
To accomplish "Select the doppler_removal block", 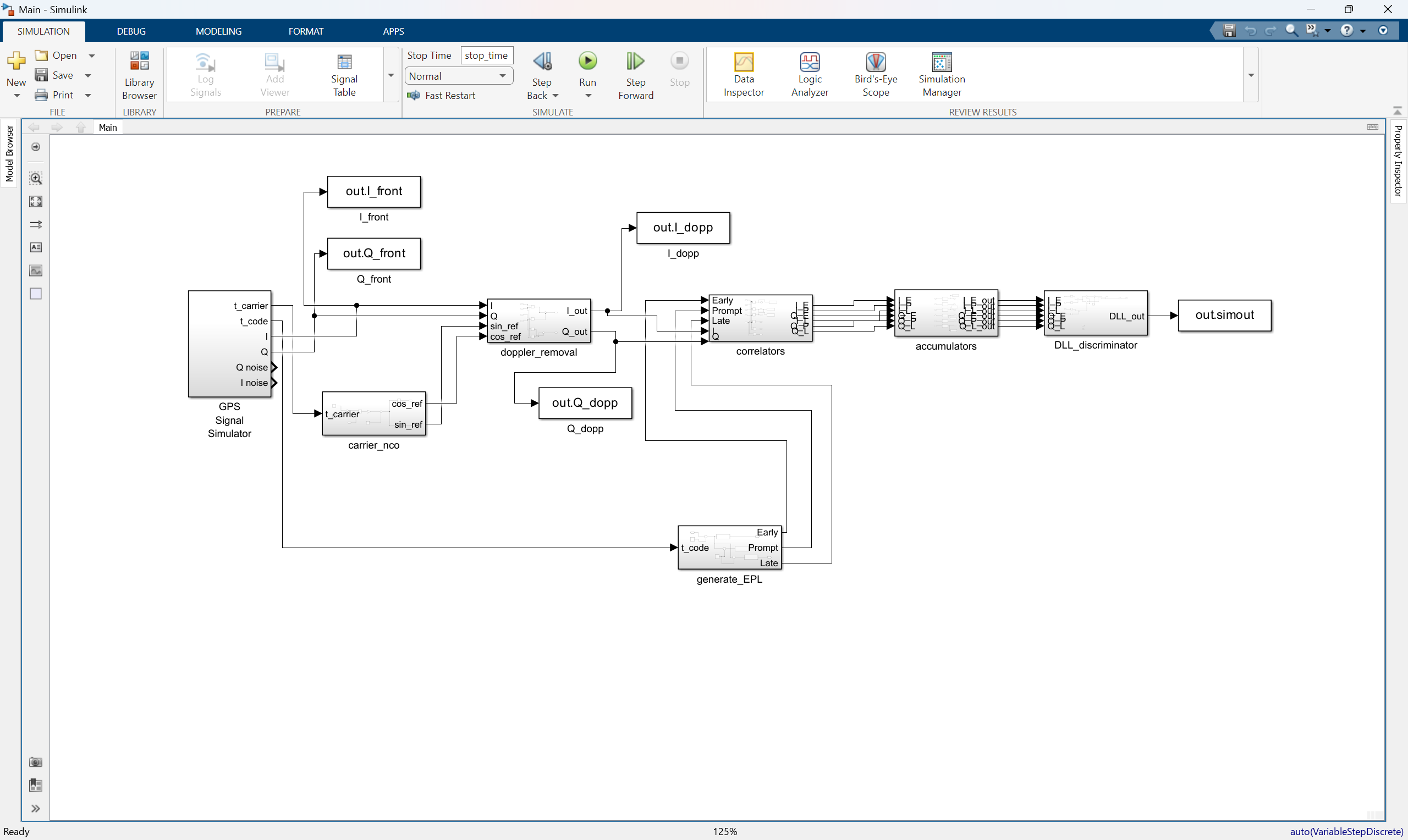I will tap(538, 320).
